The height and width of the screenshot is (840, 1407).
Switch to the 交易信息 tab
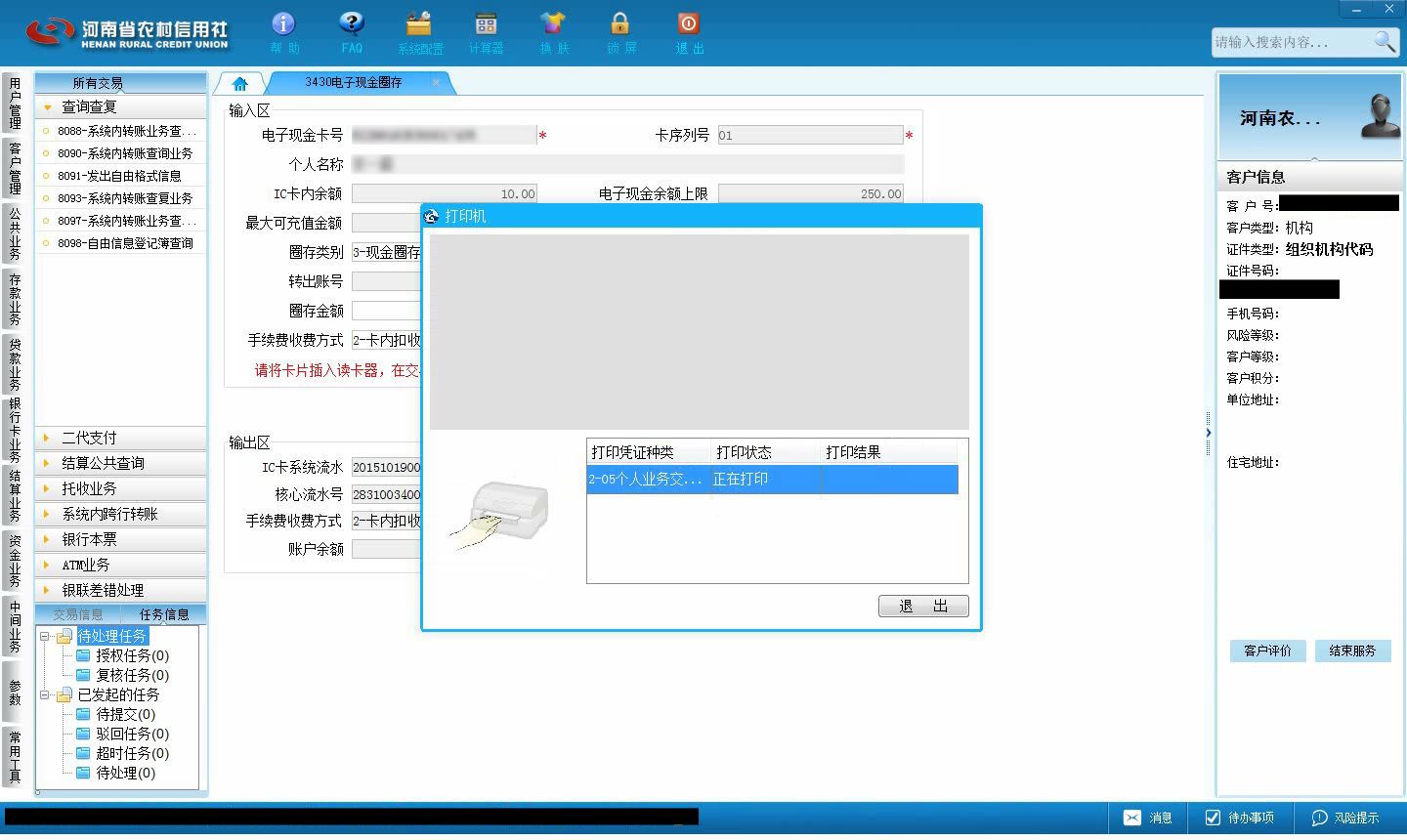(78, 614)
